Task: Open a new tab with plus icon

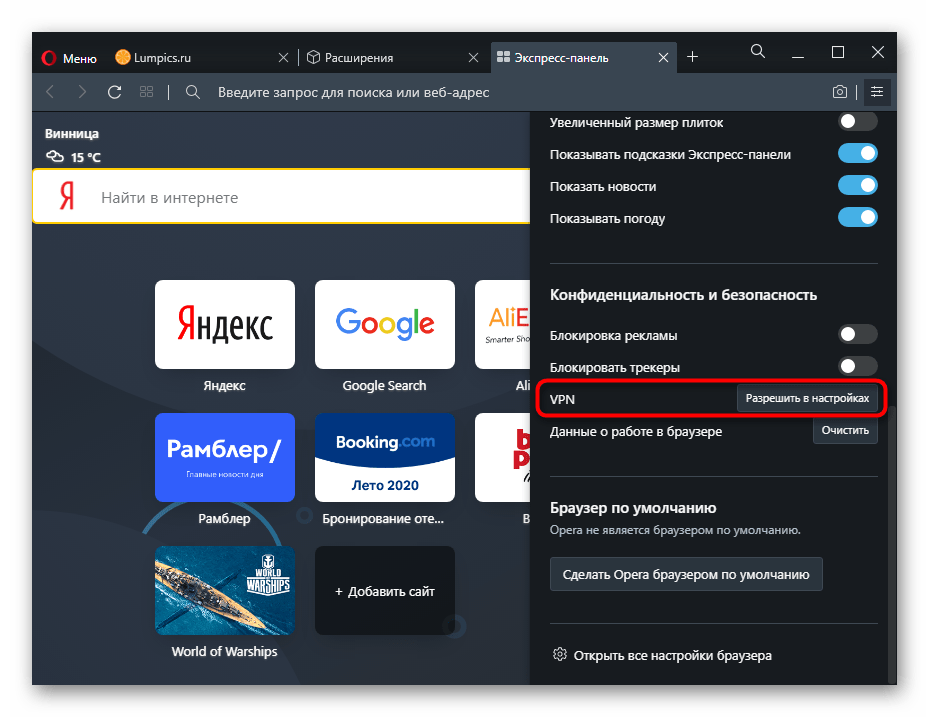Action: pos(692,57)
